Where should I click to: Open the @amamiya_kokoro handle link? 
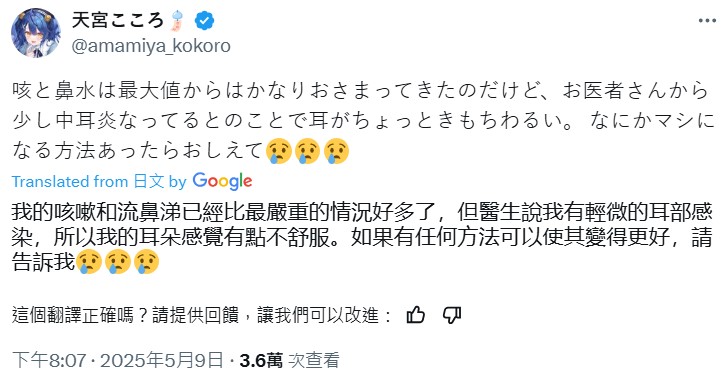click(x=151, y=46)
